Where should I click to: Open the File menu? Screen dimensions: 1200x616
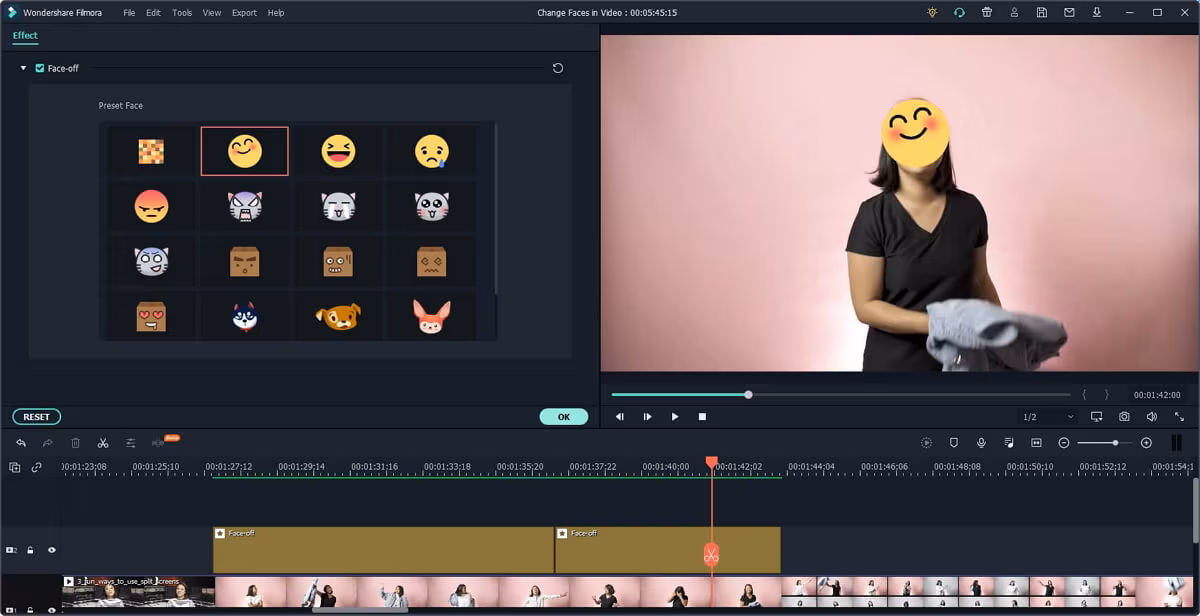[130, 13]
